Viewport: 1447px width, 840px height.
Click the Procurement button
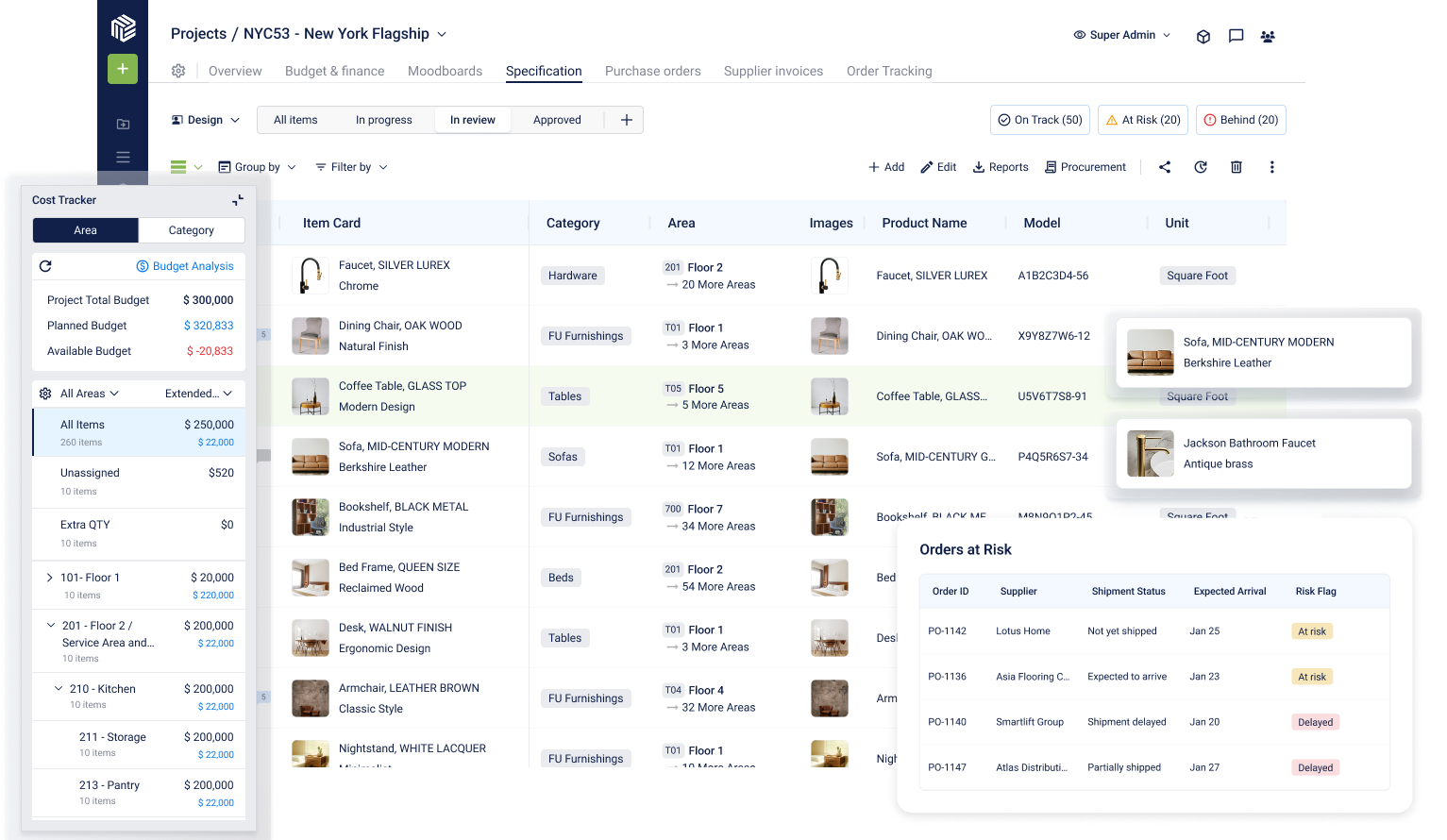1085,167
